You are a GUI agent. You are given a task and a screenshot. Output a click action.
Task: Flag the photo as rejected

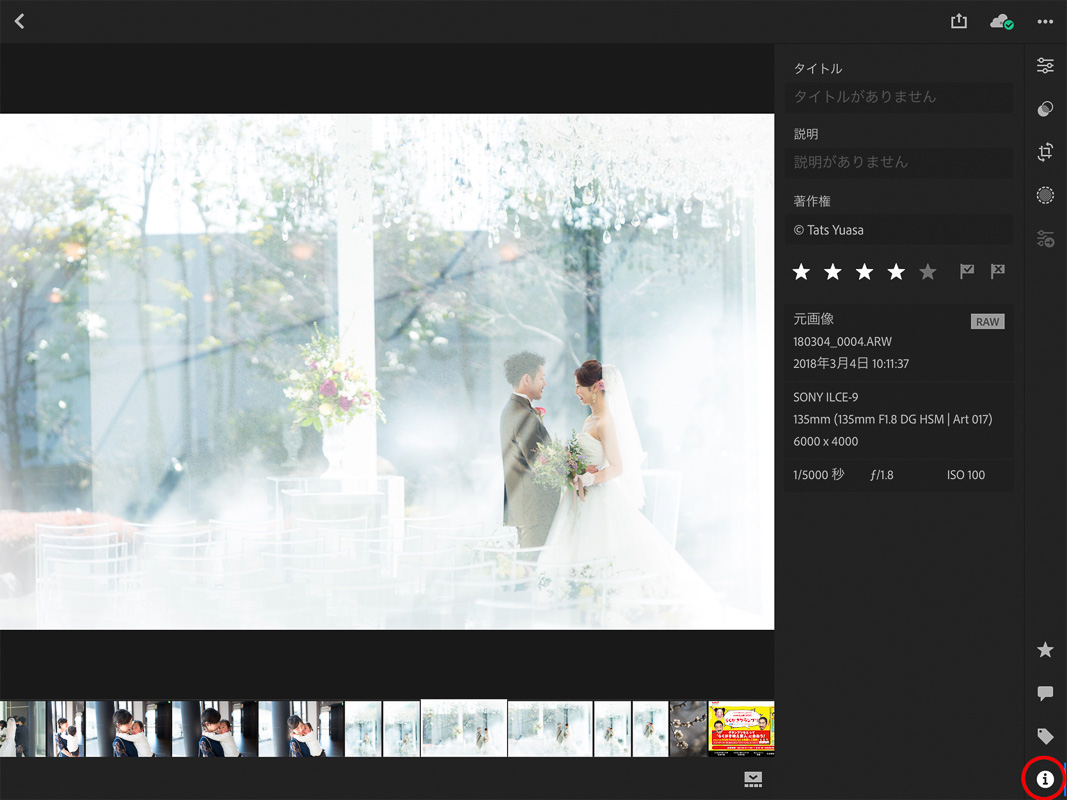(x=997, y=271)
